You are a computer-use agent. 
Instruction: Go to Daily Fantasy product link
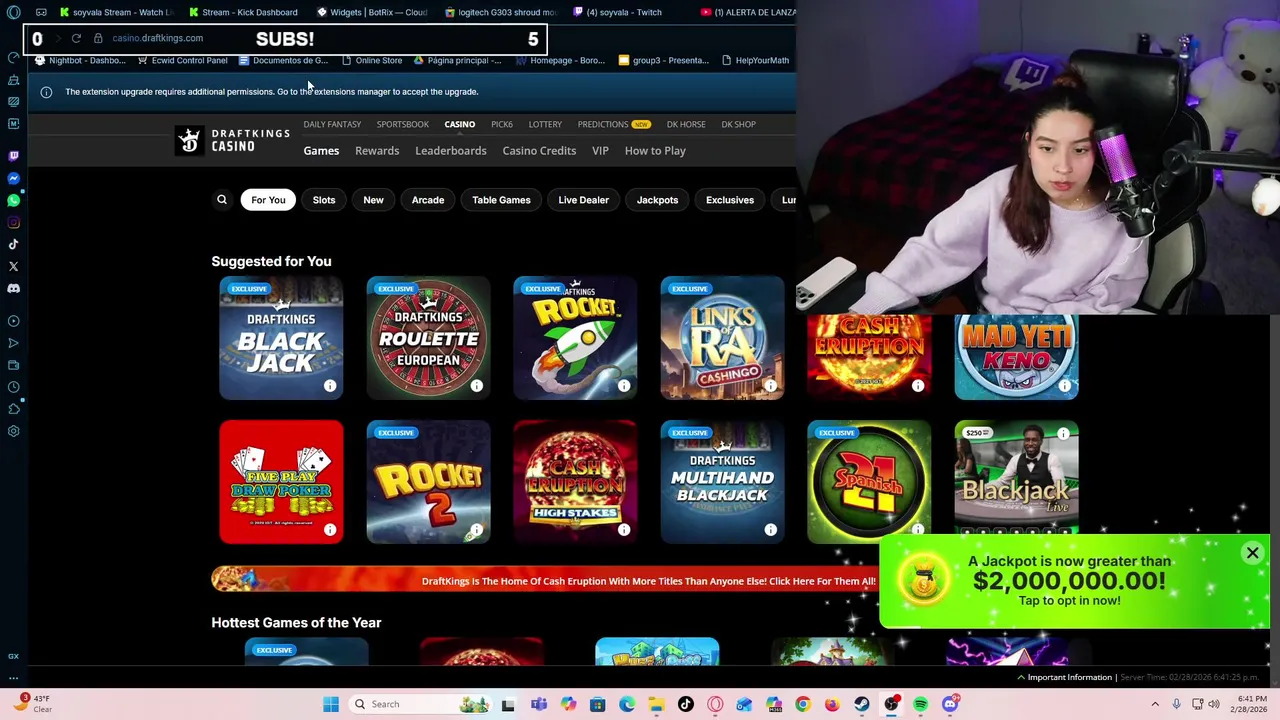[x=332, y=124]
